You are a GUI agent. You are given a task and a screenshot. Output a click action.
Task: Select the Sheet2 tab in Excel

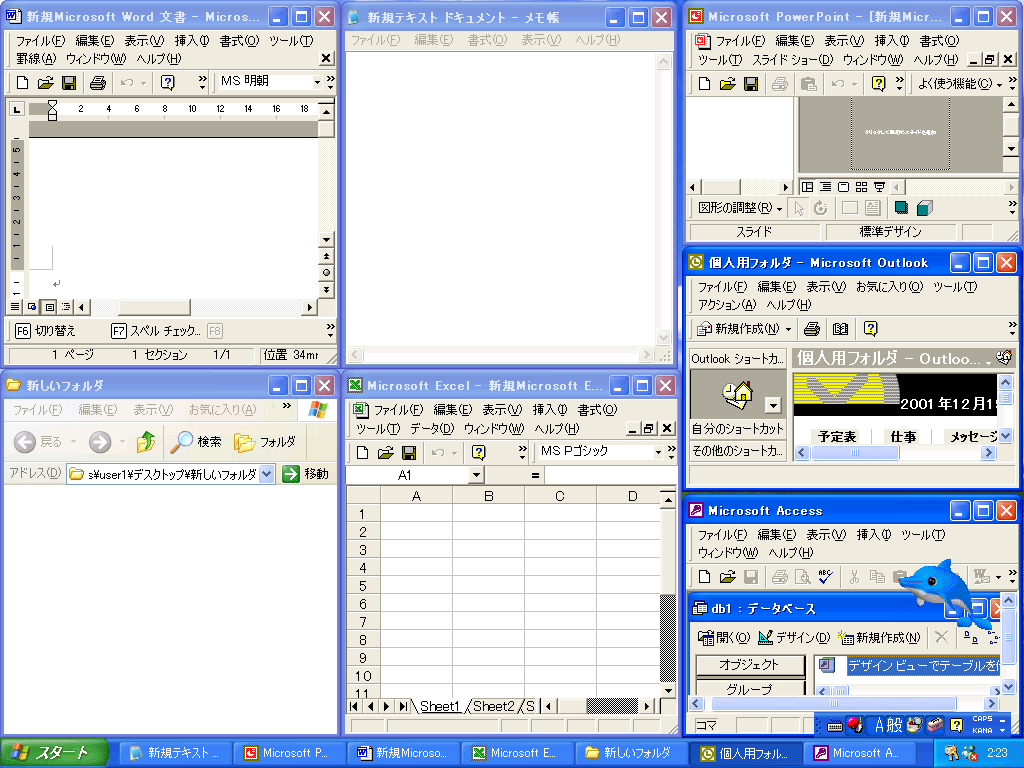point(494,706)
